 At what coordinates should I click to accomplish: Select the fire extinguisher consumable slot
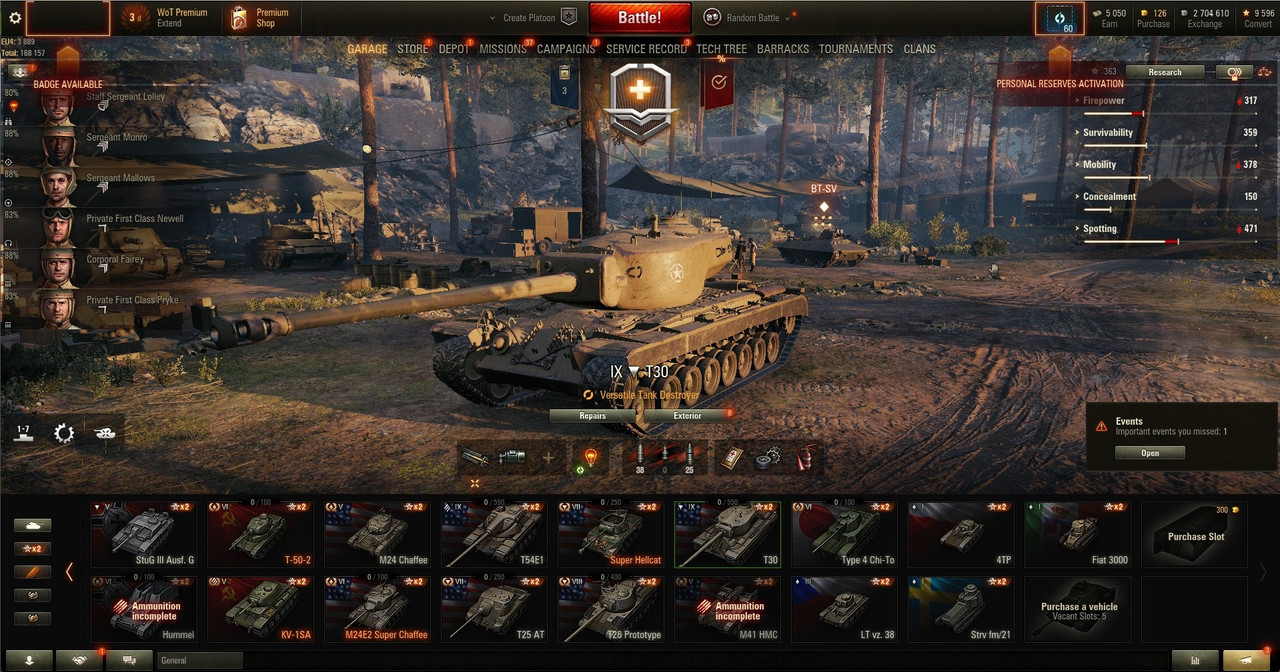tap(804, 458)
